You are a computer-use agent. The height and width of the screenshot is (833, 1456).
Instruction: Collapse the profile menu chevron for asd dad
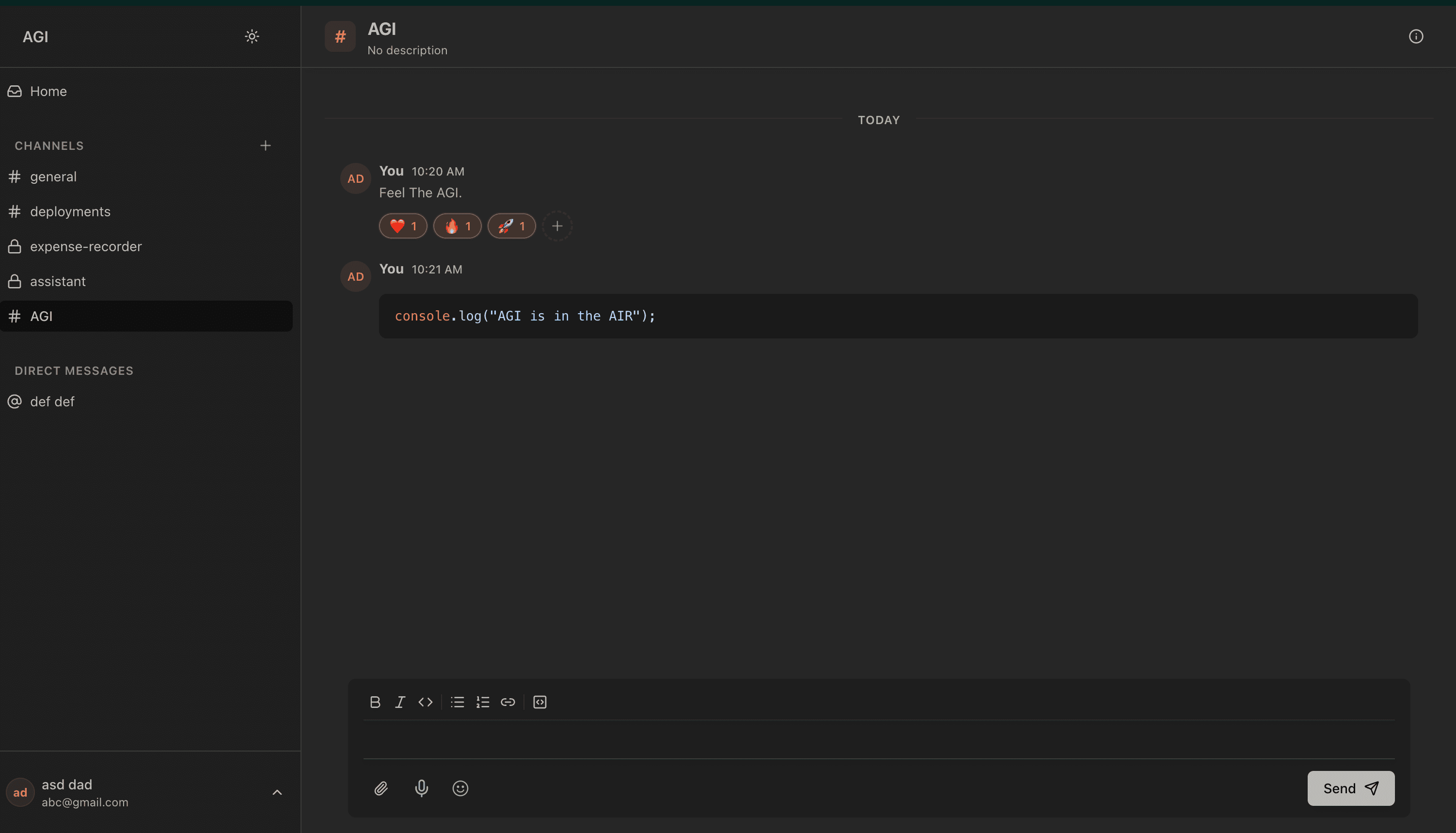coord(277,791)
